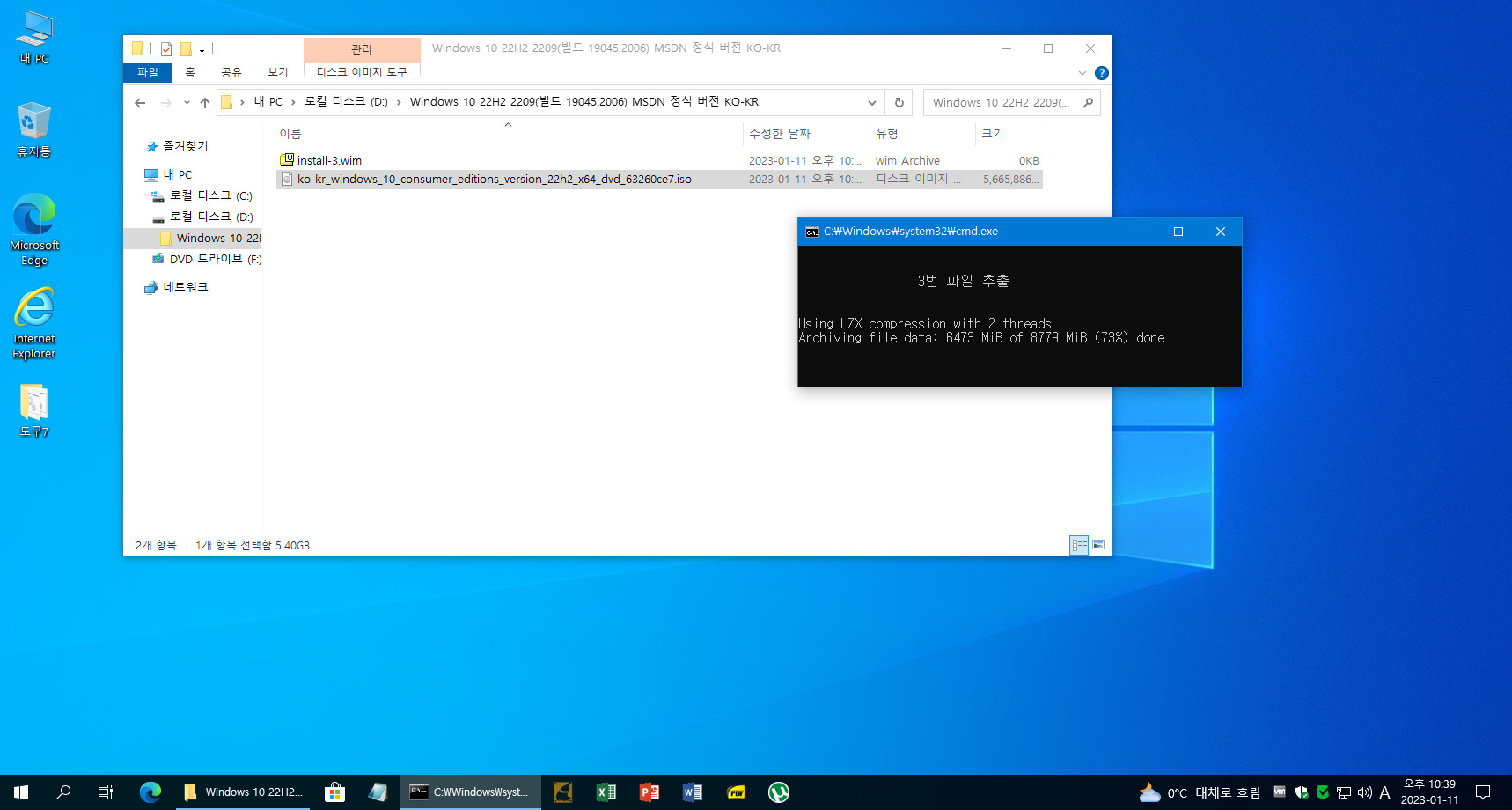Click the Explorer forward arrow

tap(165, 103)
